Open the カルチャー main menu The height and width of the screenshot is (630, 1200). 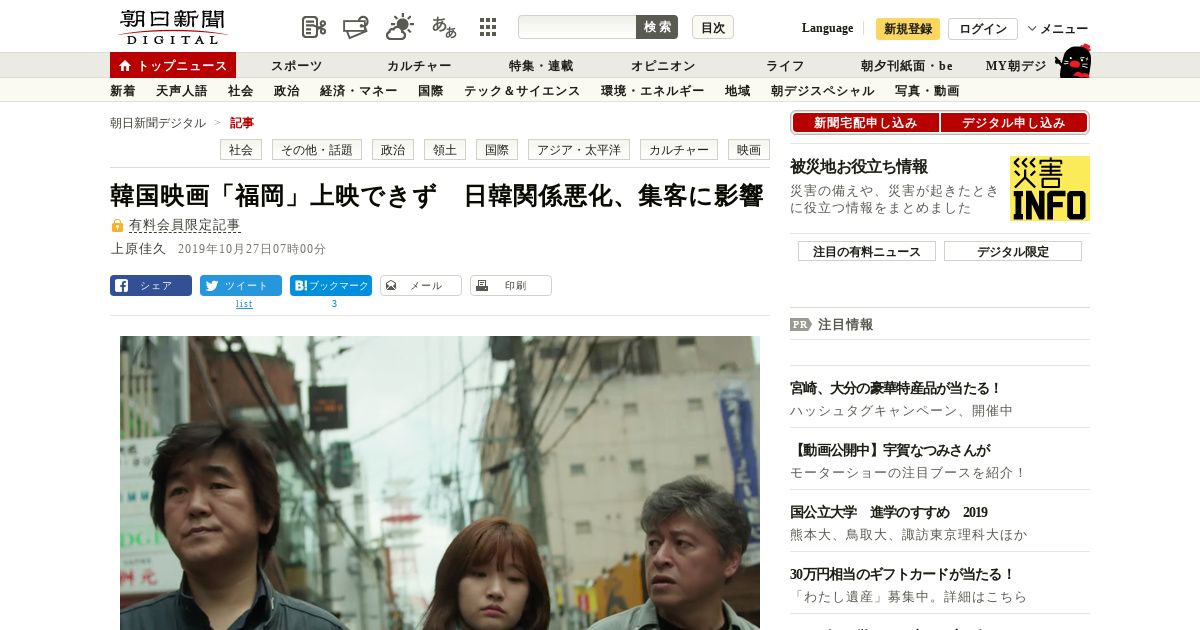pos(419,66)
